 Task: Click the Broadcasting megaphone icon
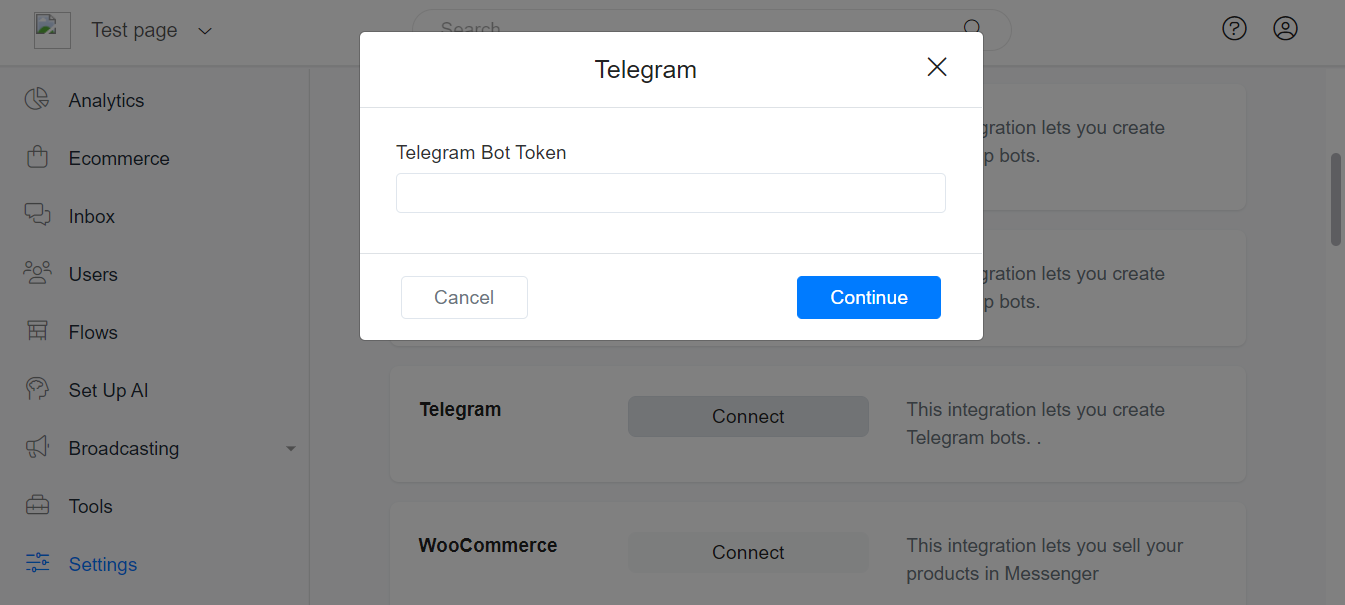[x=37, y=447]
